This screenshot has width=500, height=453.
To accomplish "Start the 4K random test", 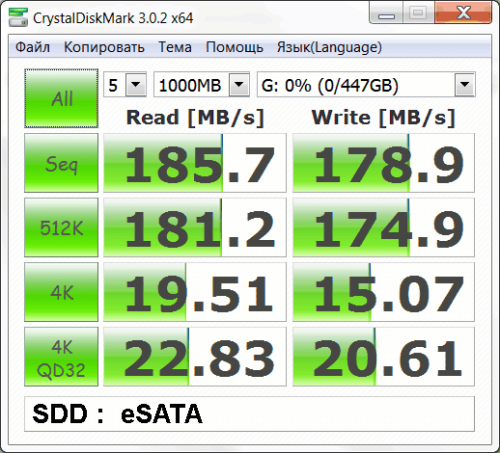I will [61, 292].
